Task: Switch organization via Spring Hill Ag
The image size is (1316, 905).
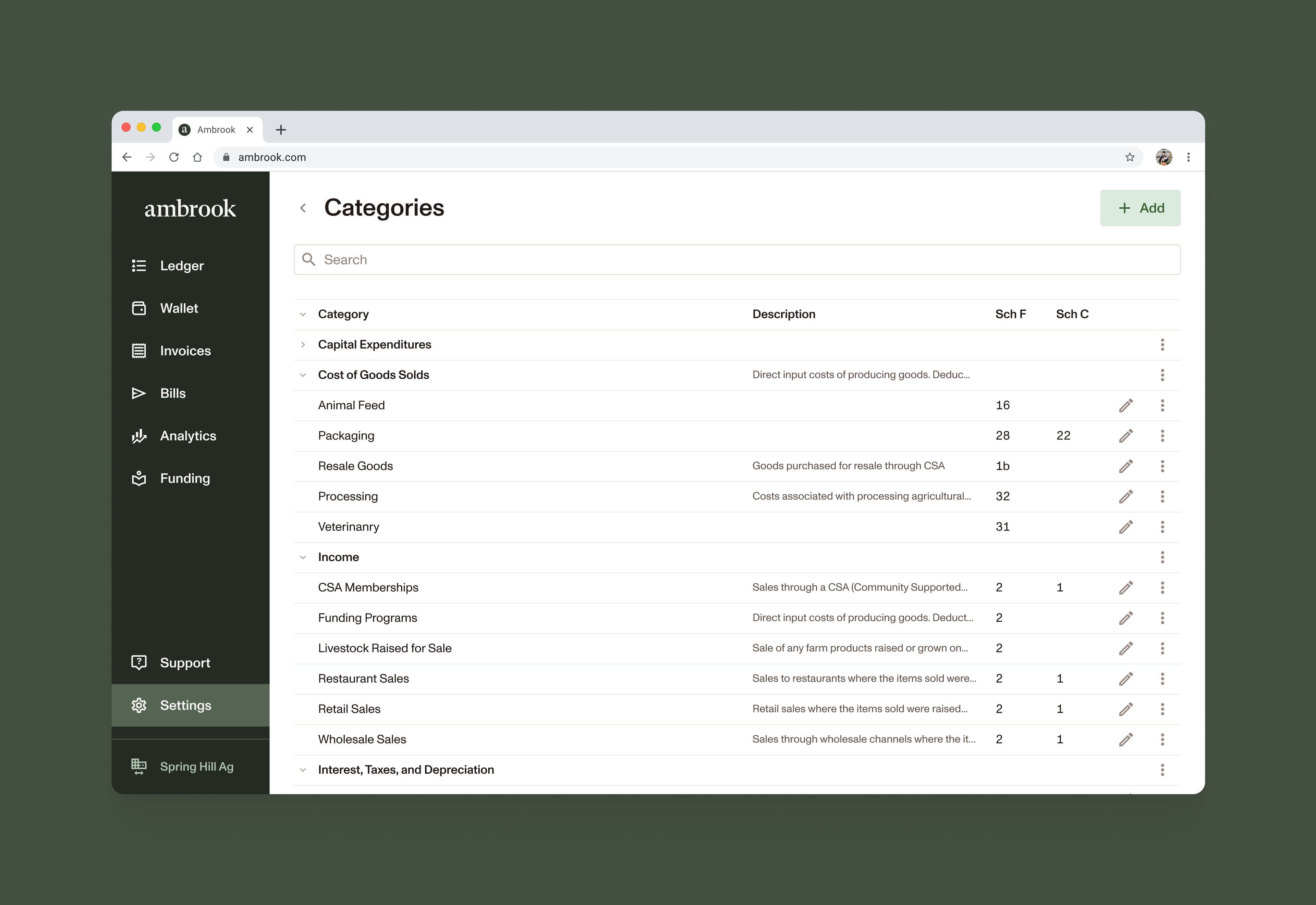Action: tap(196, 767)
